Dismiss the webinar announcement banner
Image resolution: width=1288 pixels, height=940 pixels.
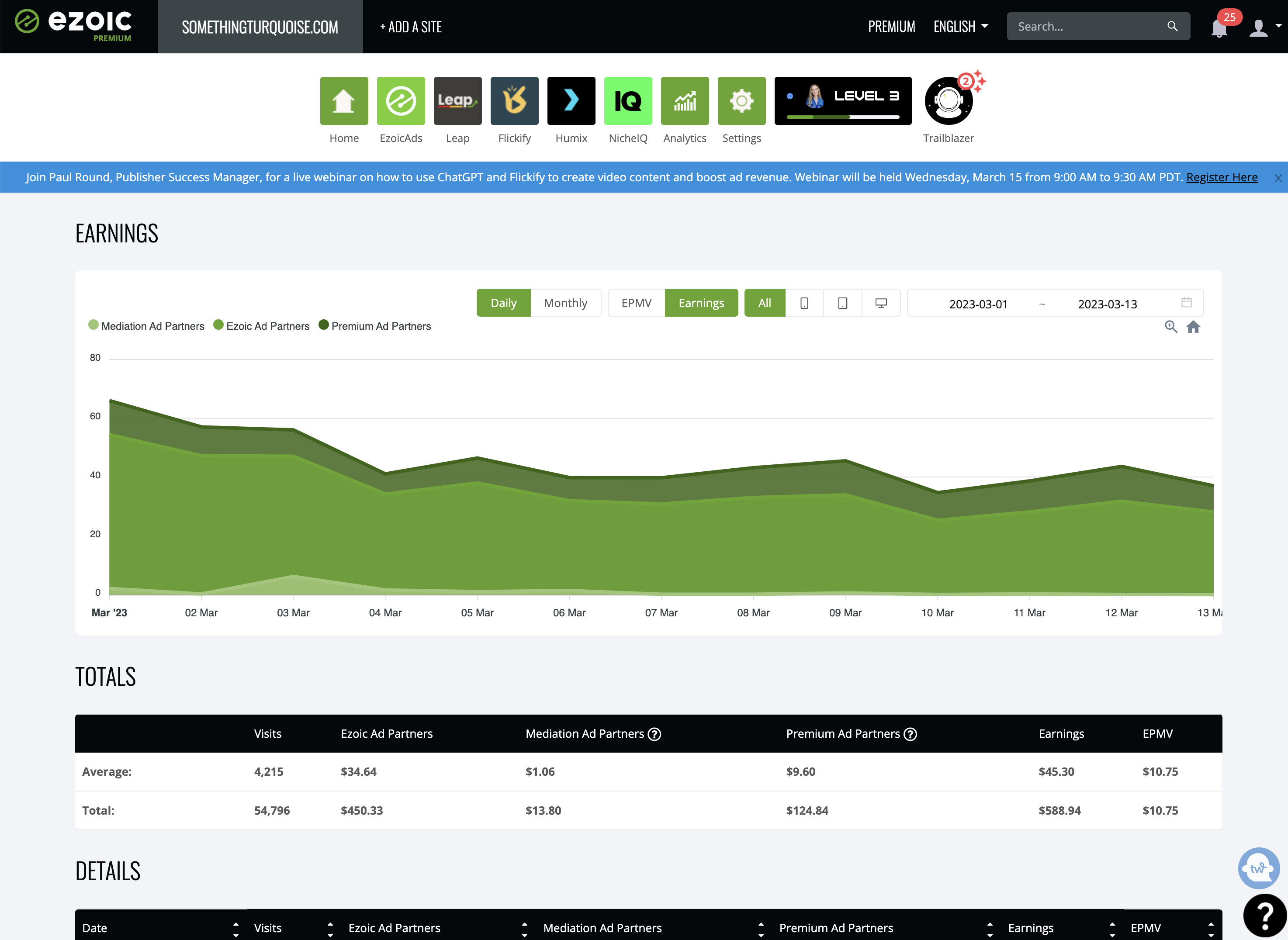1278,178
